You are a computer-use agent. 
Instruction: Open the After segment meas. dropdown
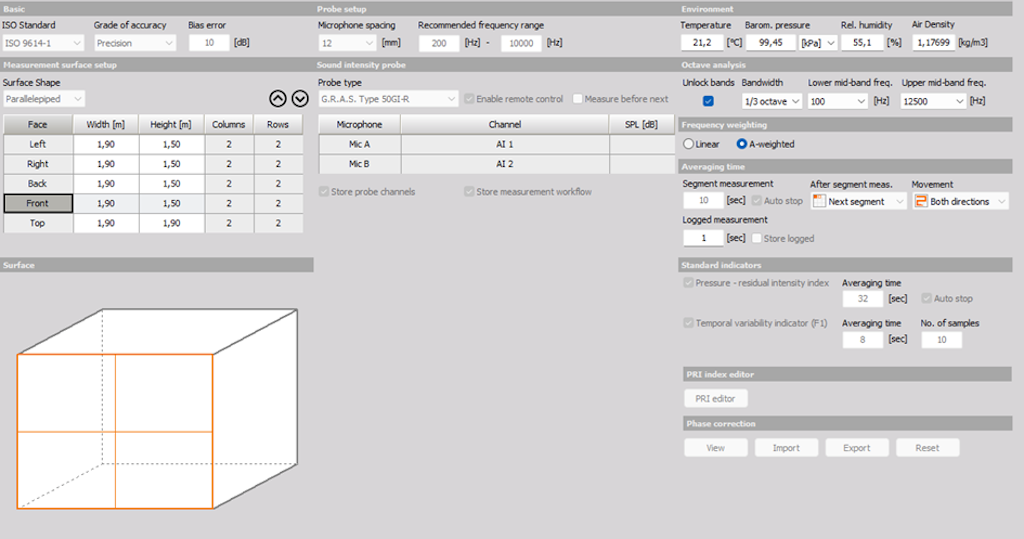[x=859, y=201]
